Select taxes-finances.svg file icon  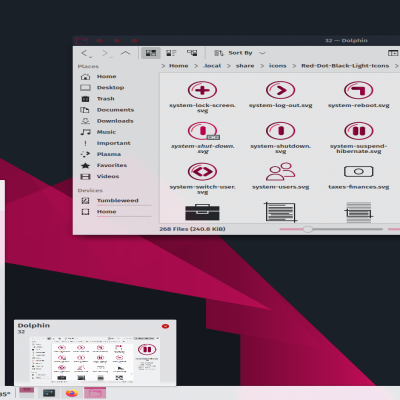click(359, 171)
